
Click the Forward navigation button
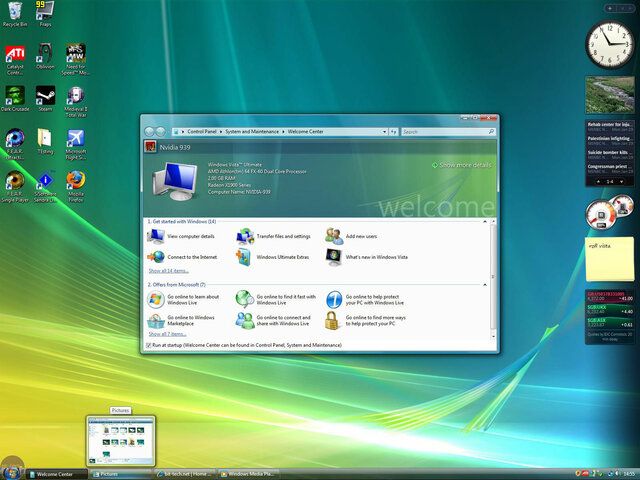point(161,131)
